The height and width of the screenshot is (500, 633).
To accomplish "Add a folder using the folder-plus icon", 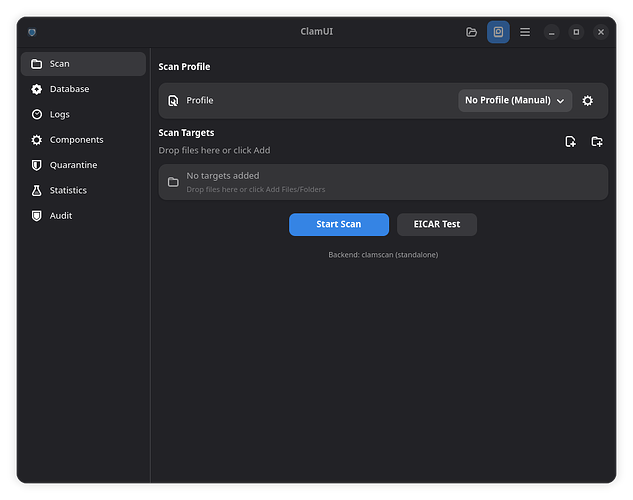I will 597,142.
